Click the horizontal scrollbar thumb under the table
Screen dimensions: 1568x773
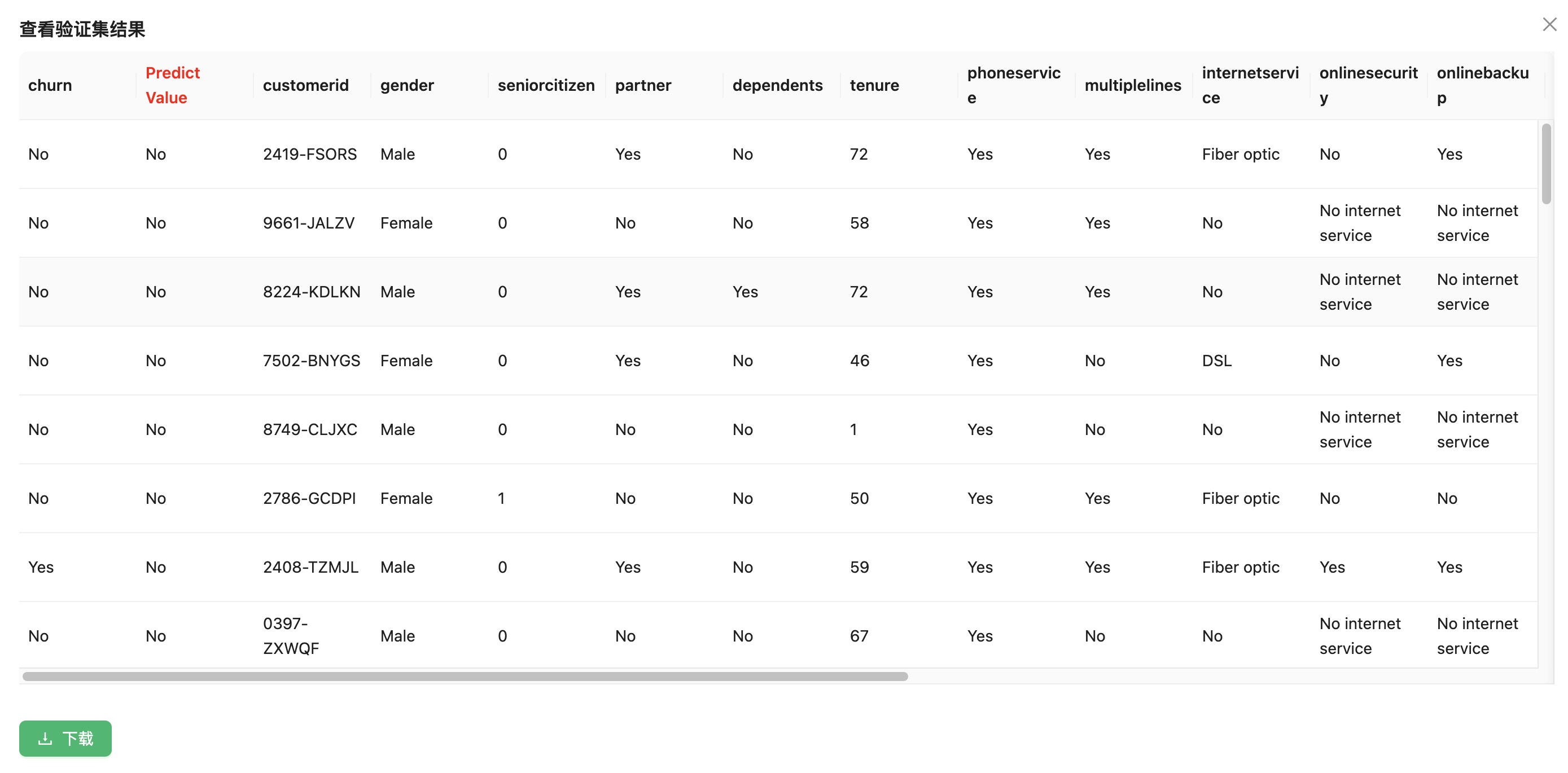click(x=465, y=676)
